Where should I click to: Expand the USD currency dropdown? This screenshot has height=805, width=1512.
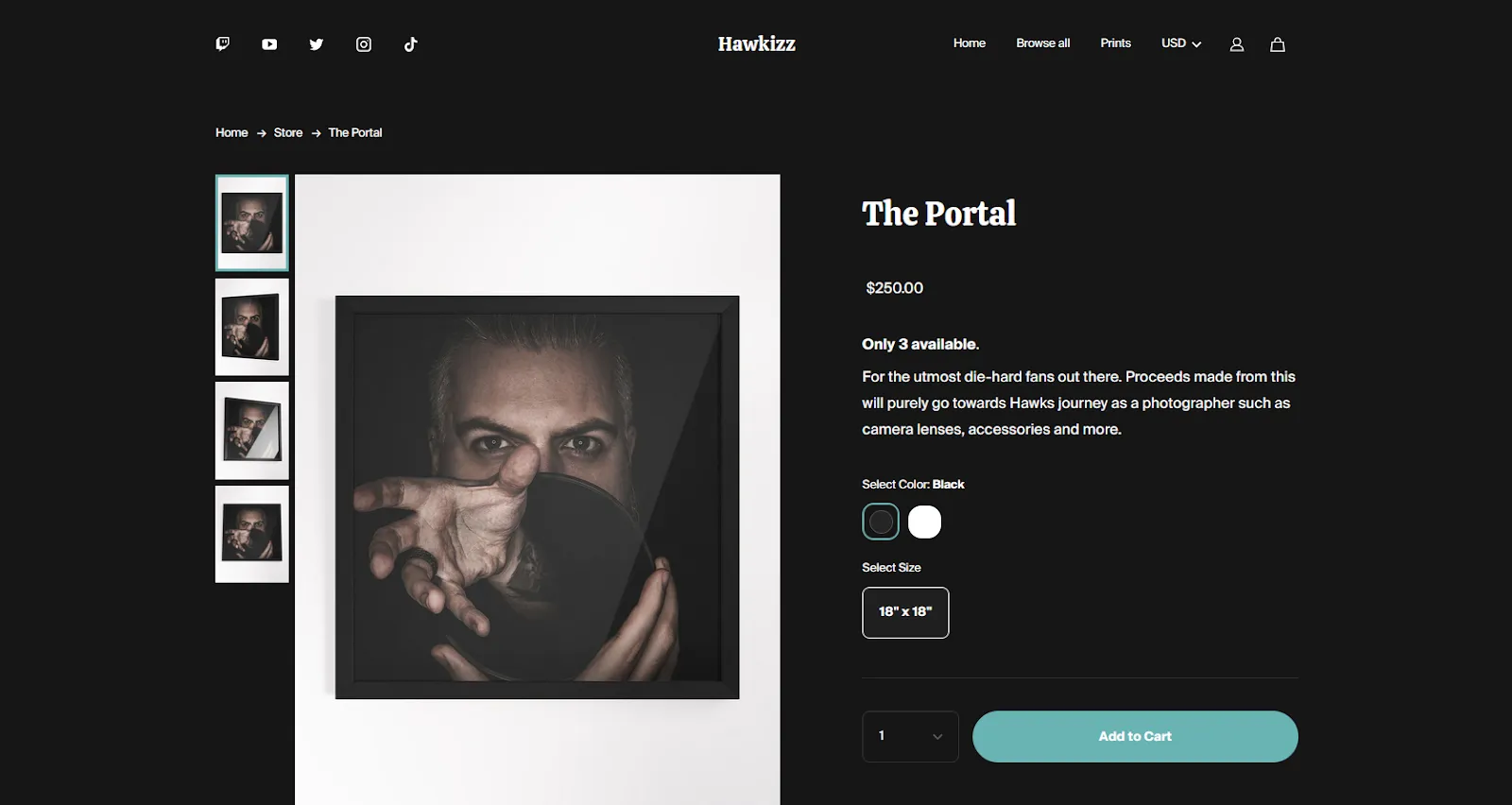point(1181,43)
